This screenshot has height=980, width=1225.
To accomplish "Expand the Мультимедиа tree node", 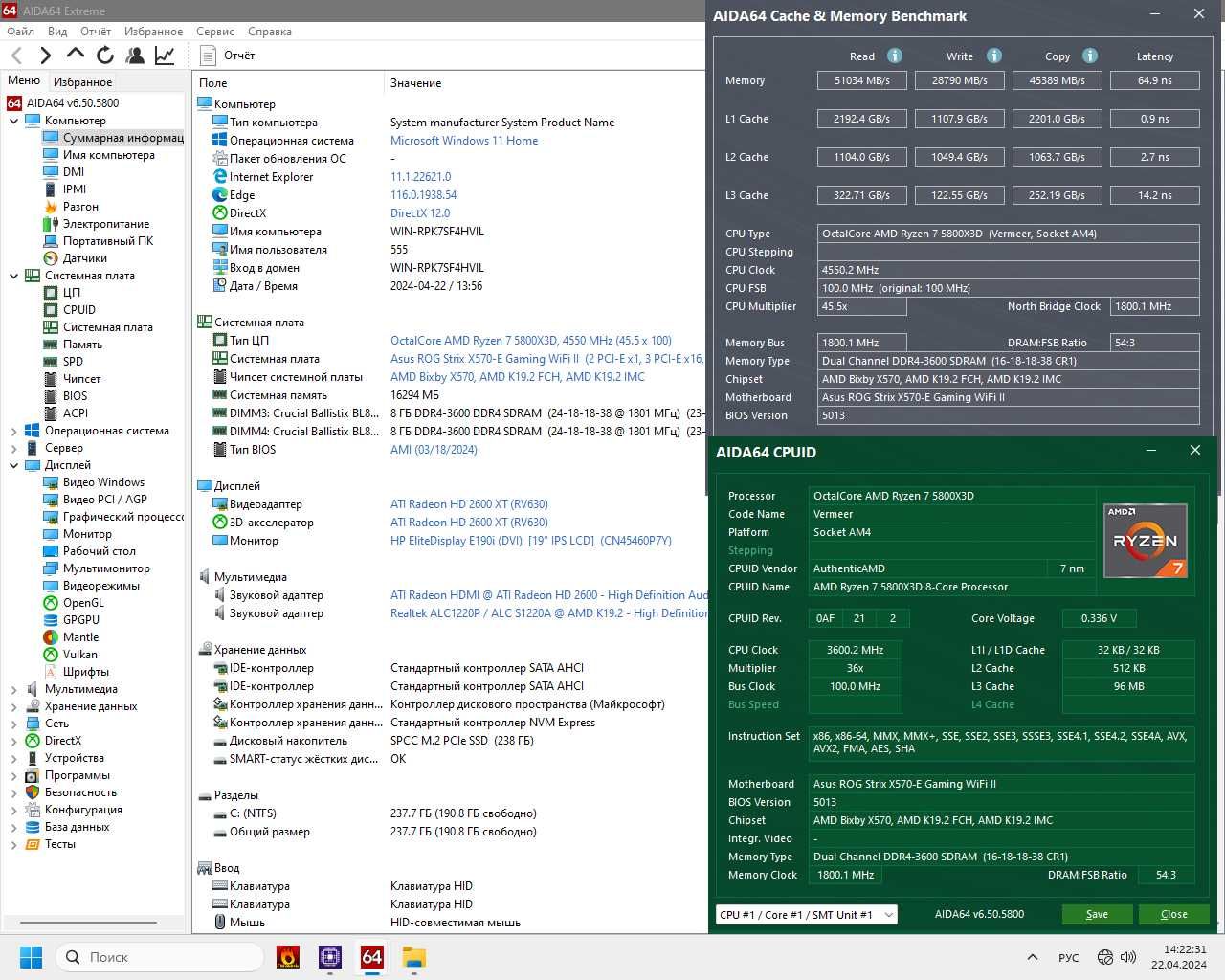I will (13, 689).
